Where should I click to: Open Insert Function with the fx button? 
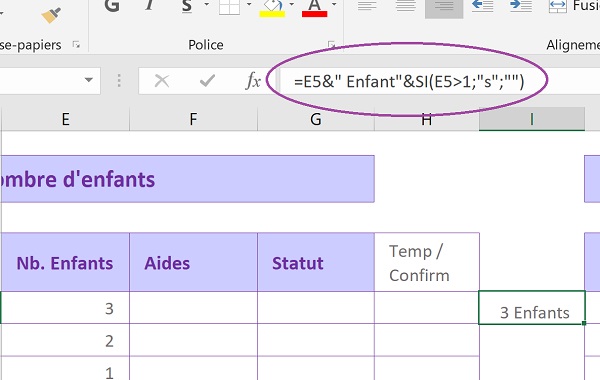(x=253, y=81)
